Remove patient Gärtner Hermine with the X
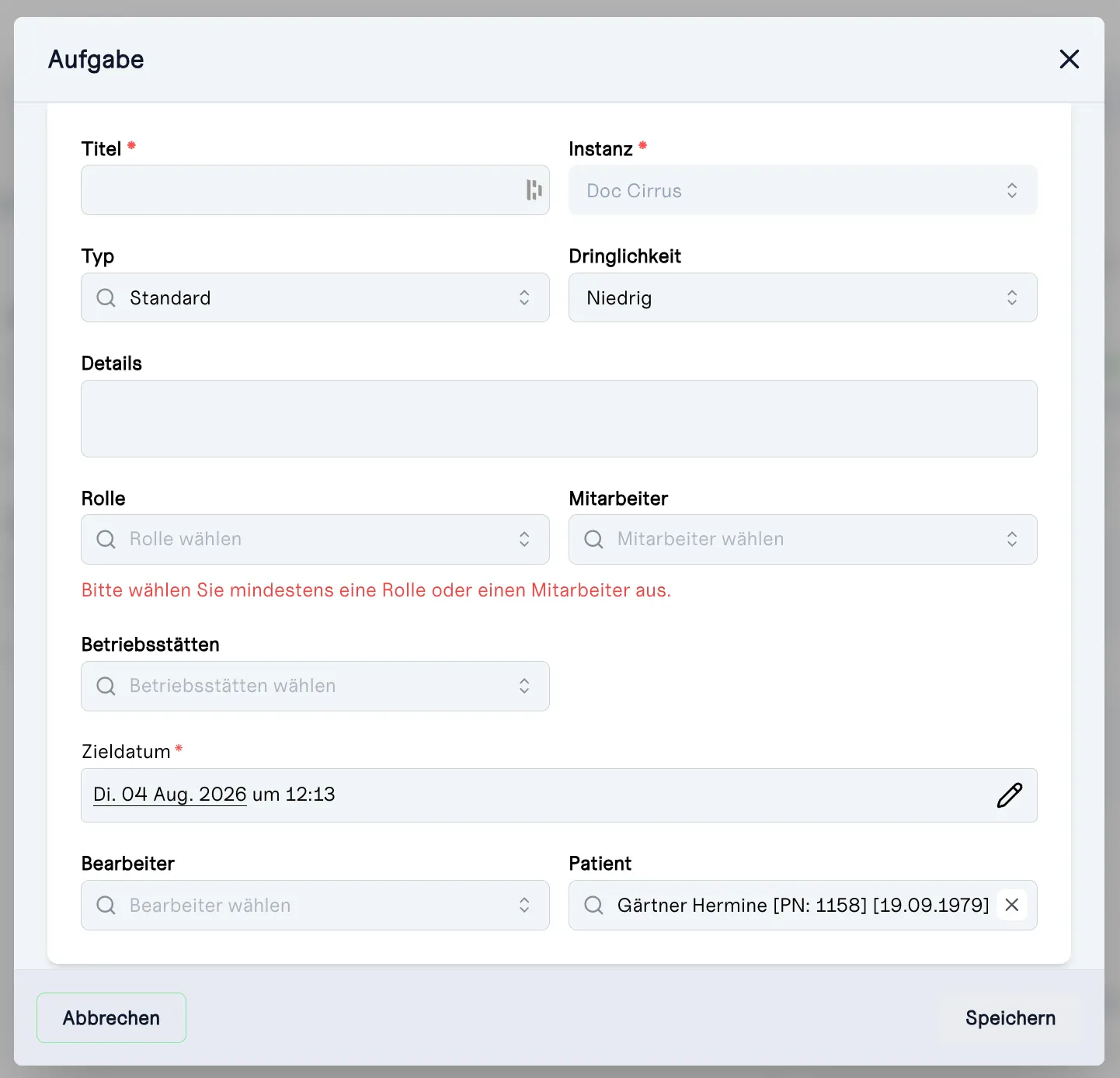 tap(1012, 905)
